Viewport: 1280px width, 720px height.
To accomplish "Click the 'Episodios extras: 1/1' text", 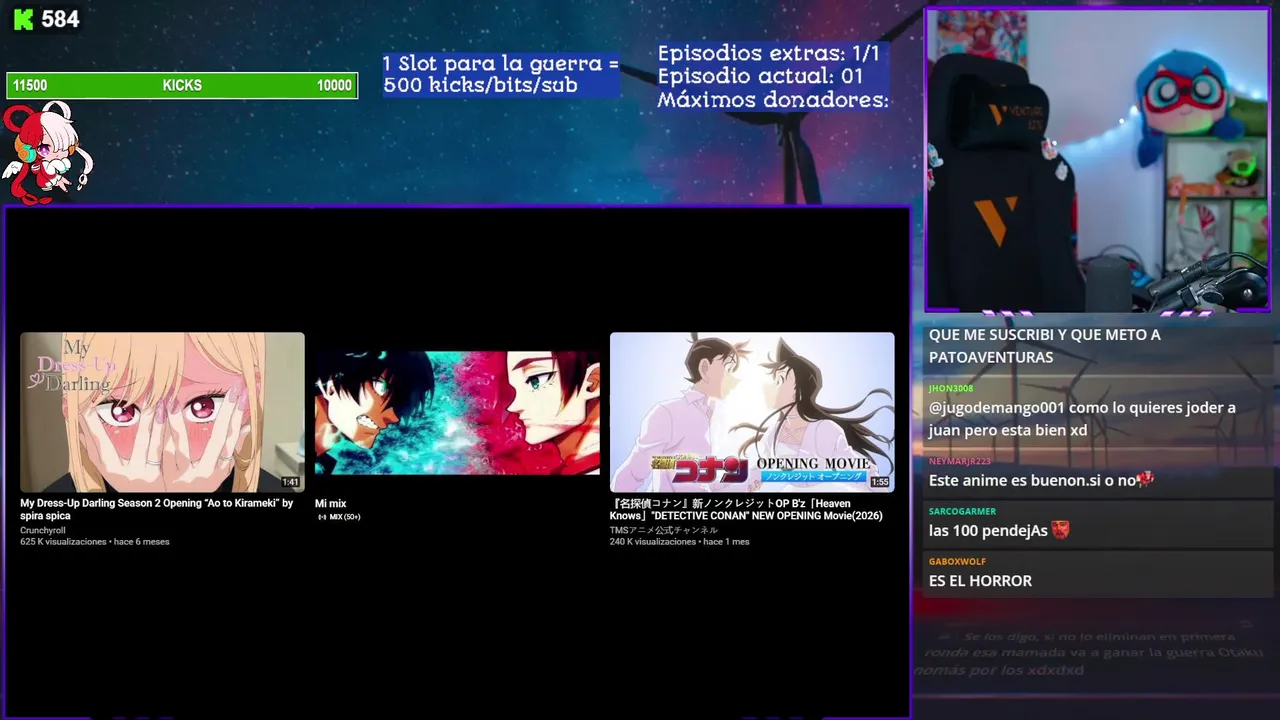I will click(768, 53).
